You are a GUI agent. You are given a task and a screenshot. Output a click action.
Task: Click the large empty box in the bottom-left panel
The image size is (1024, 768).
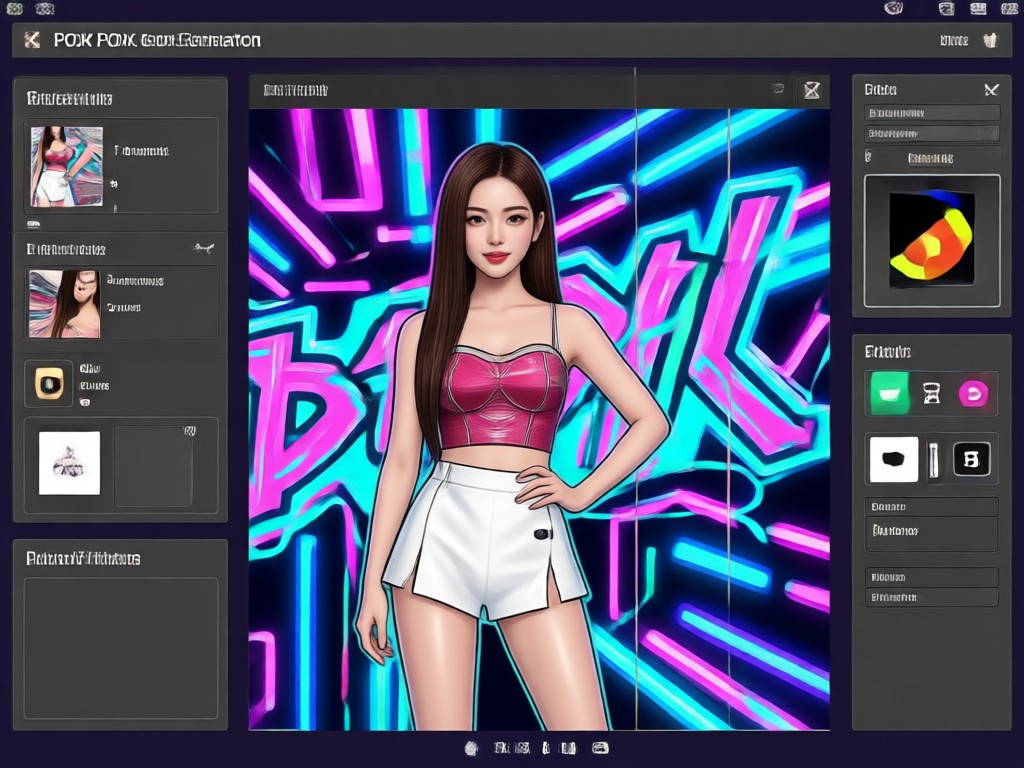click(x=121, y=648)
